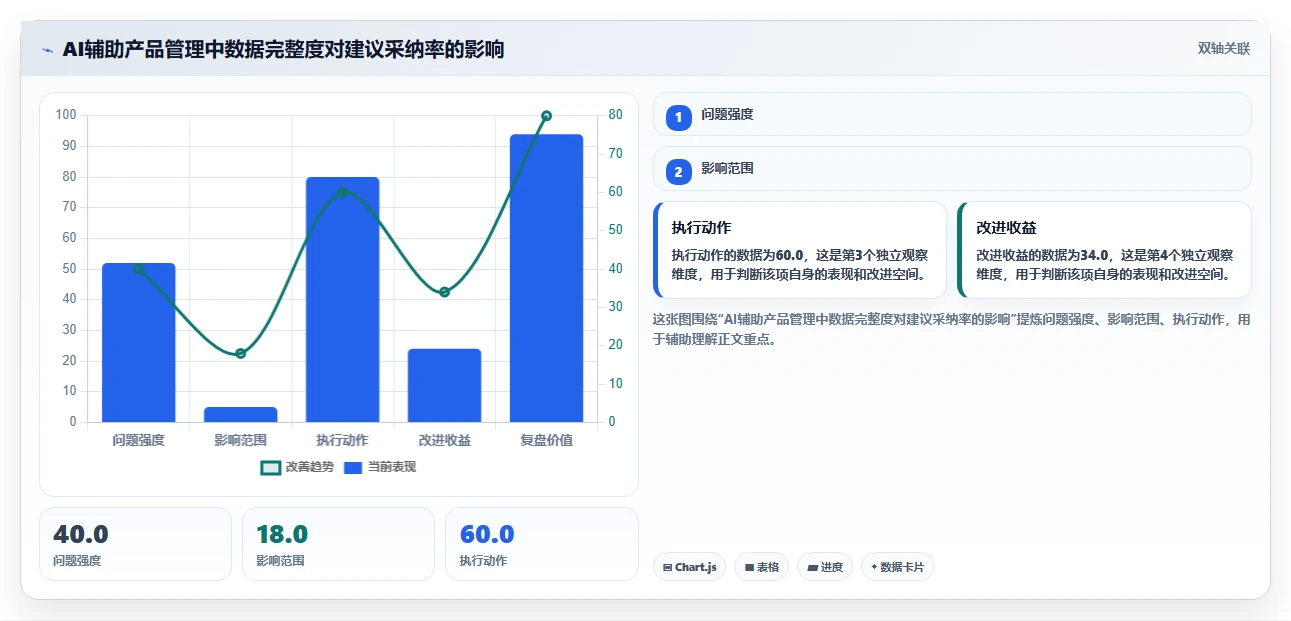Image resolution: width=1291 pixels, height=621 pixels.
Task: Click the 影响范围 blue bar
Action: (x=241, y=415)
